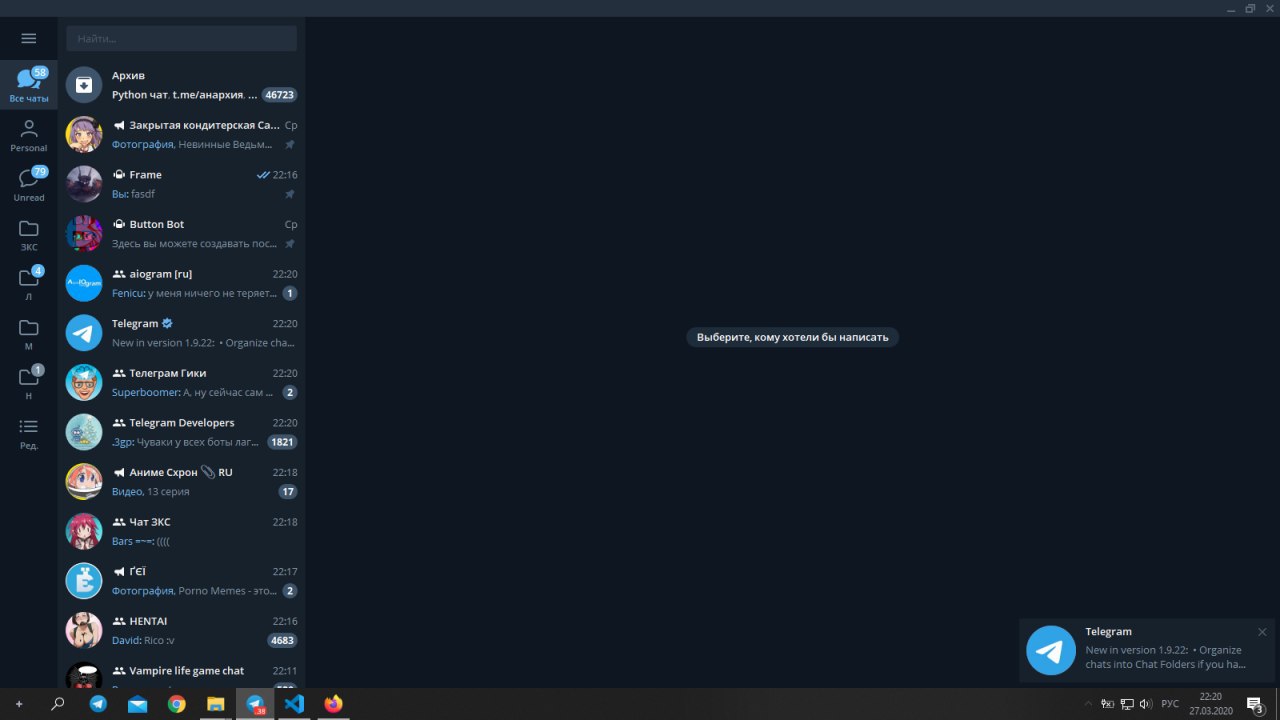Open the Telegram Developers group avatar
This screenshot has width=1280, height=720.
click(x=84, y=432)
